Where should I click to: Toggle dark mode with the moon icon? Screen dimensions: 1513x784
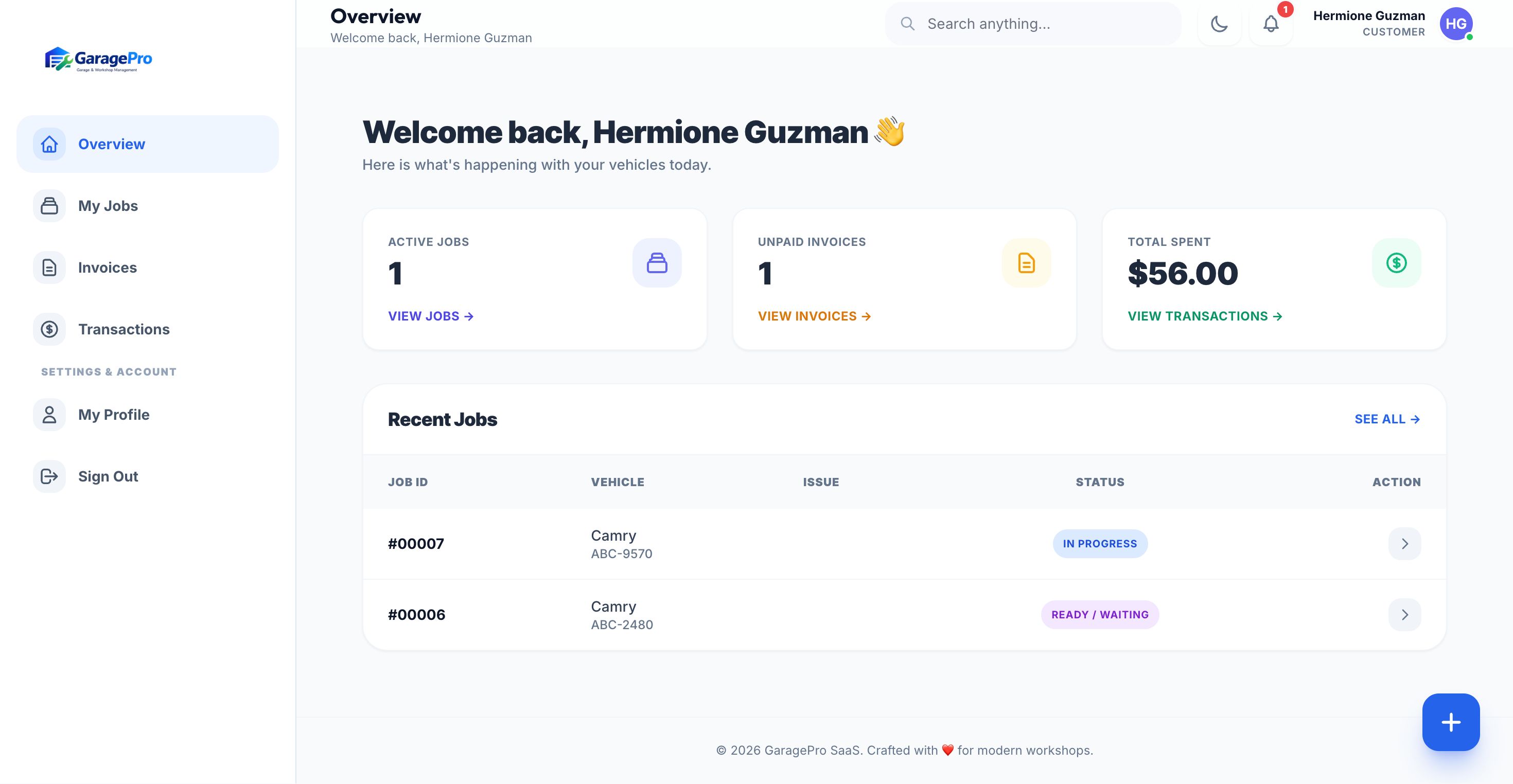pos(1219,24)
